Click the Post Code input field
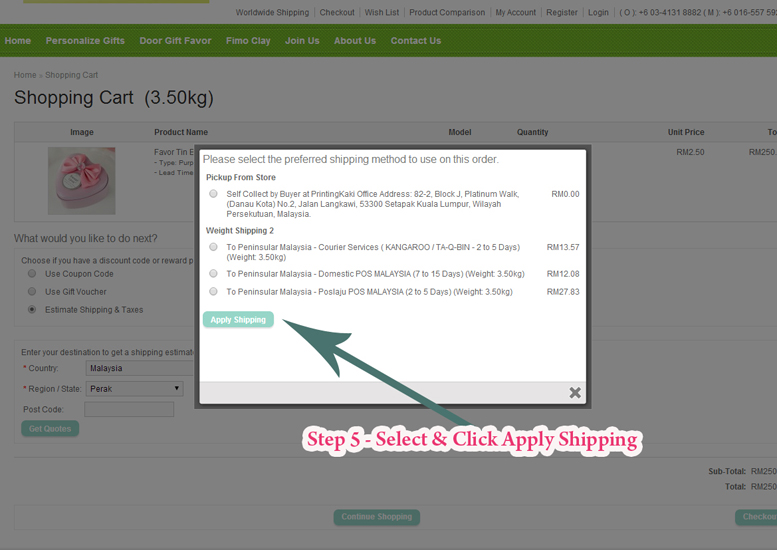777x550 pixels. [x=129, y=409]
